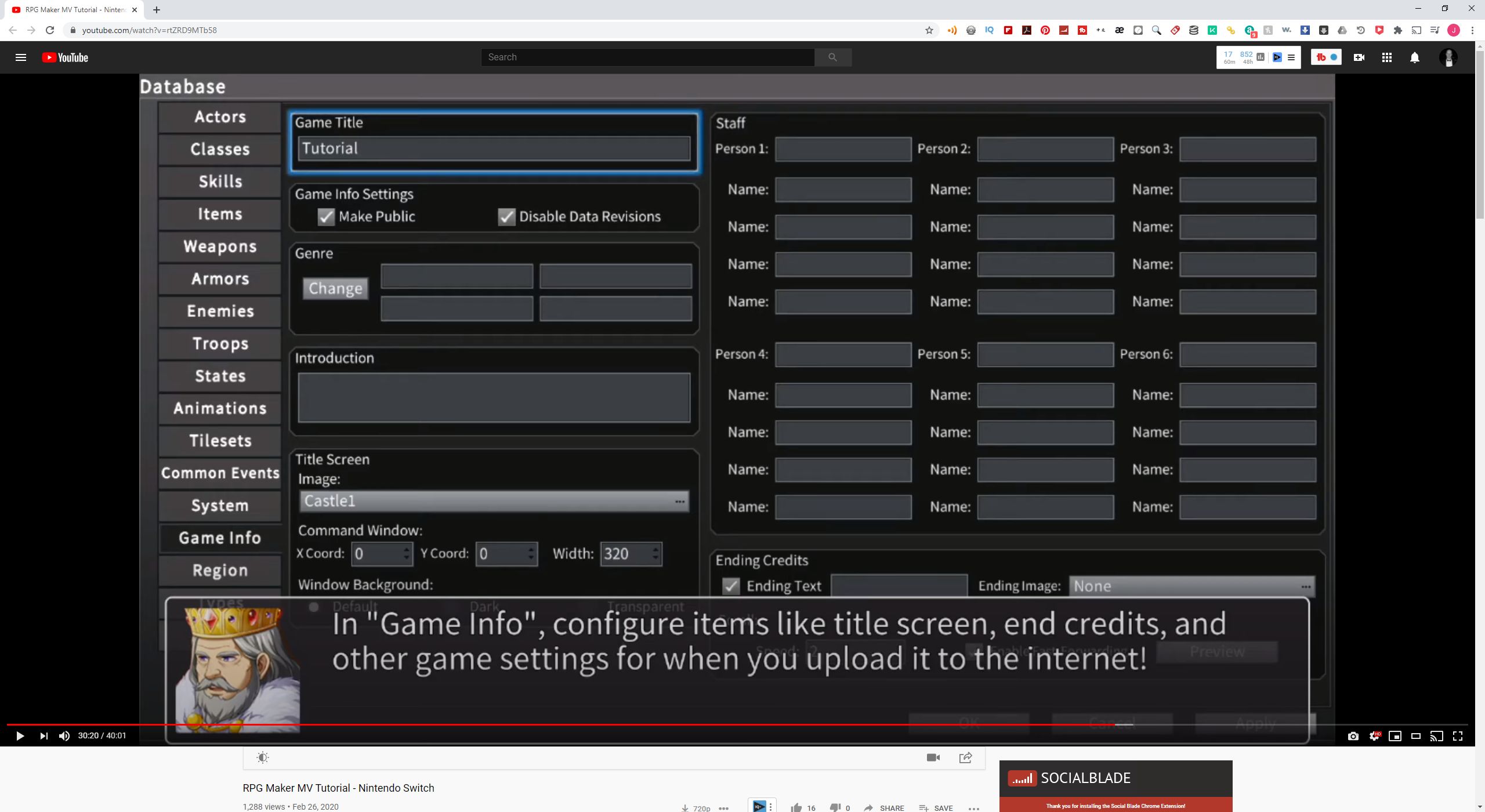This screenshot has height=812, width=1485.
Task: Click the SAVE button
Action: click(x=936, y=807)
